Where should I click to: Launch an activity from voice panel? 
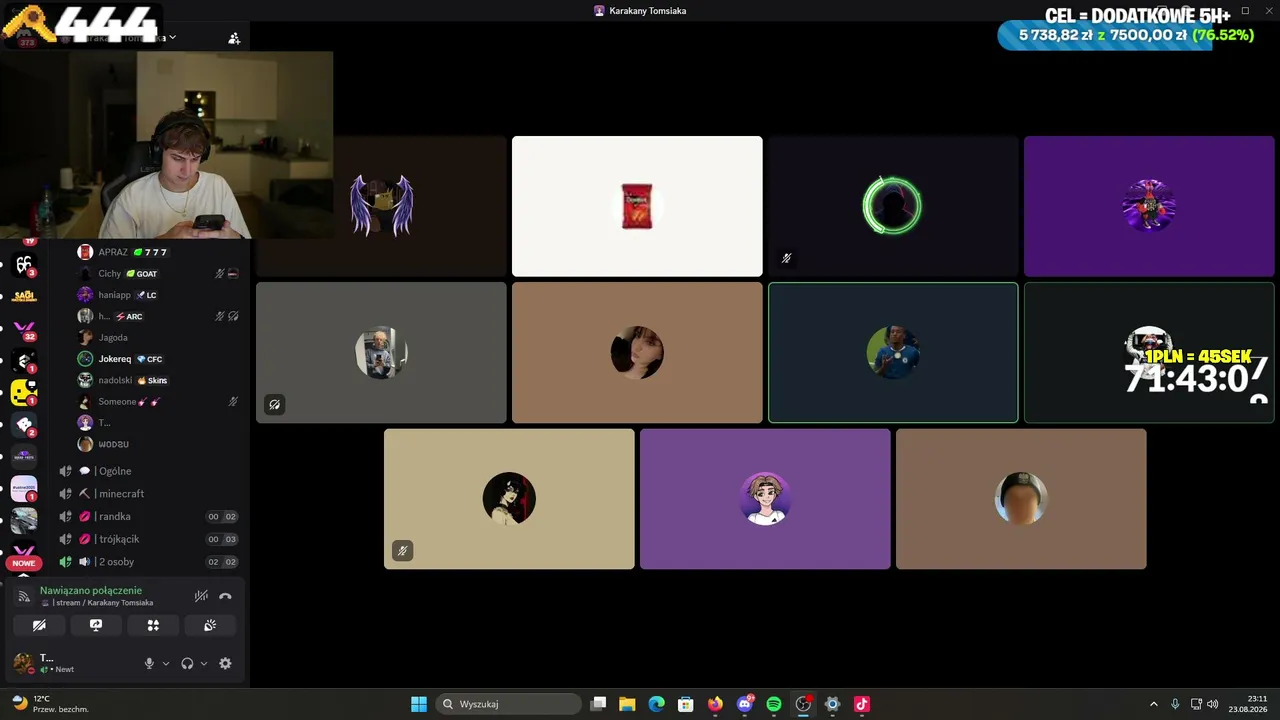tap(153, 625)
